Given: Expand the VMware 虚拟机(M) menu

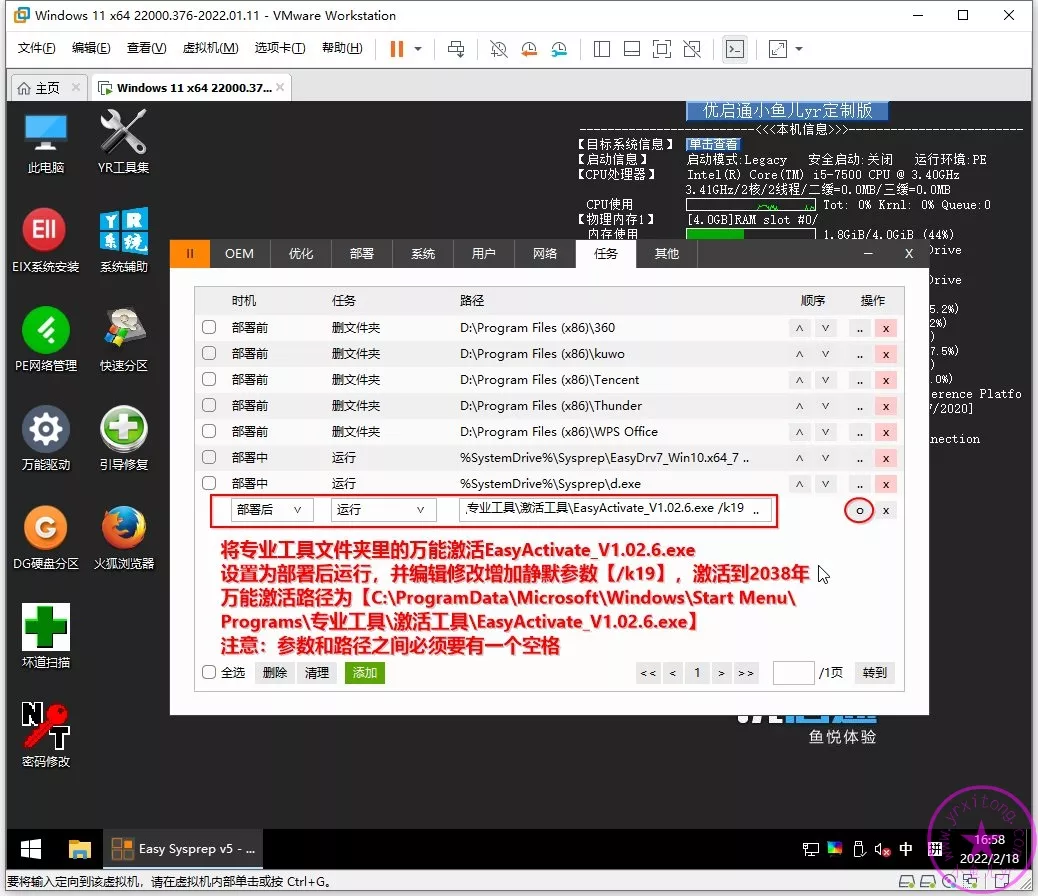Looking at the screenshot, I should pyautogui.click(x=210, y=48).
